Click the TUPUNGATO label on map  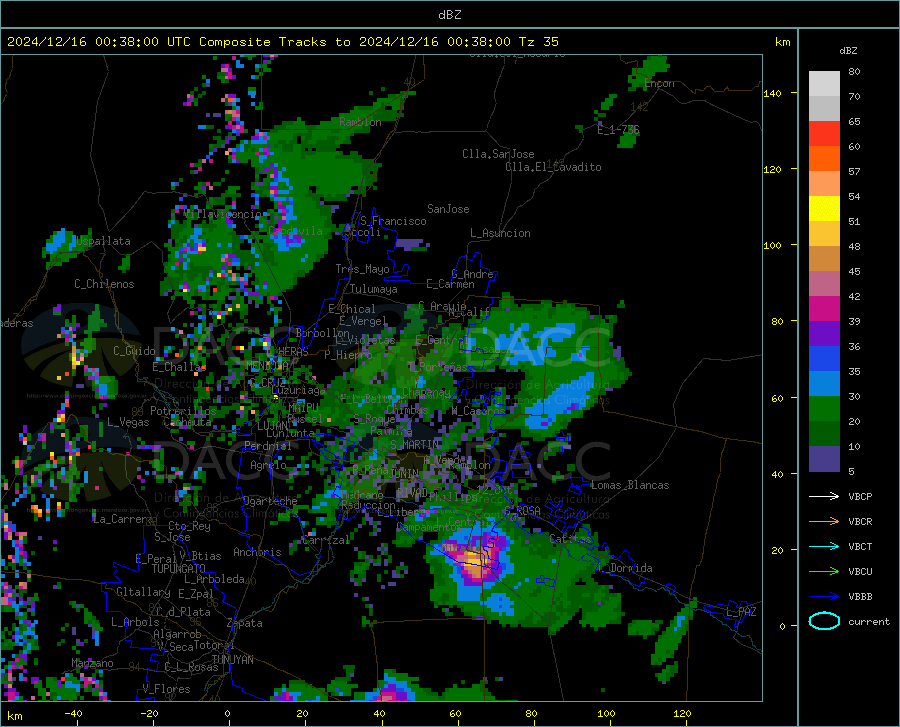[x=179, y=569]
